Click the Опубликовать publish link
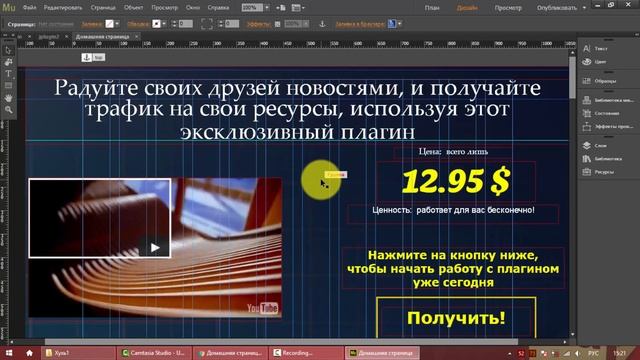The image size is (640, 360). click(x=557, y=8)
